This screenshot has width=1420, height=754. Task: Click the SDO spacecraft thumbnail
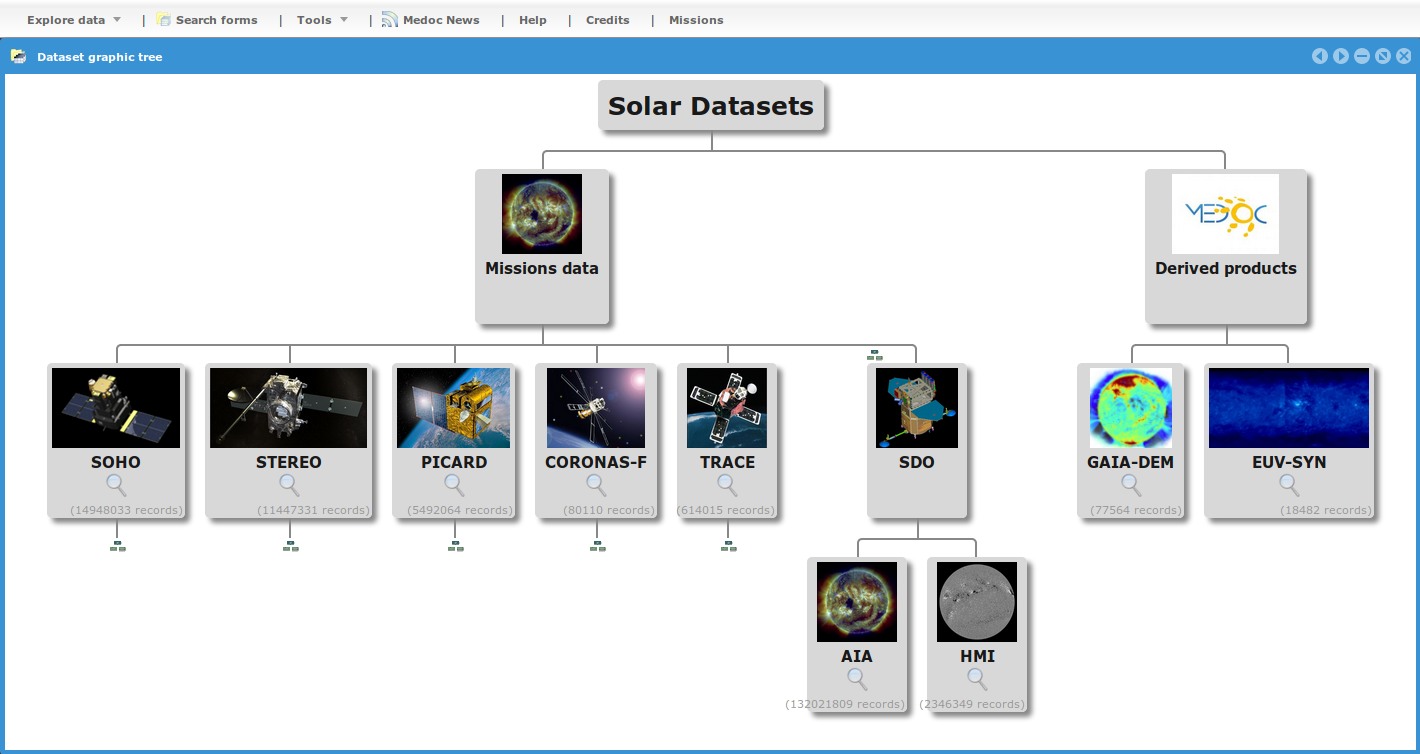click(917, 408)
